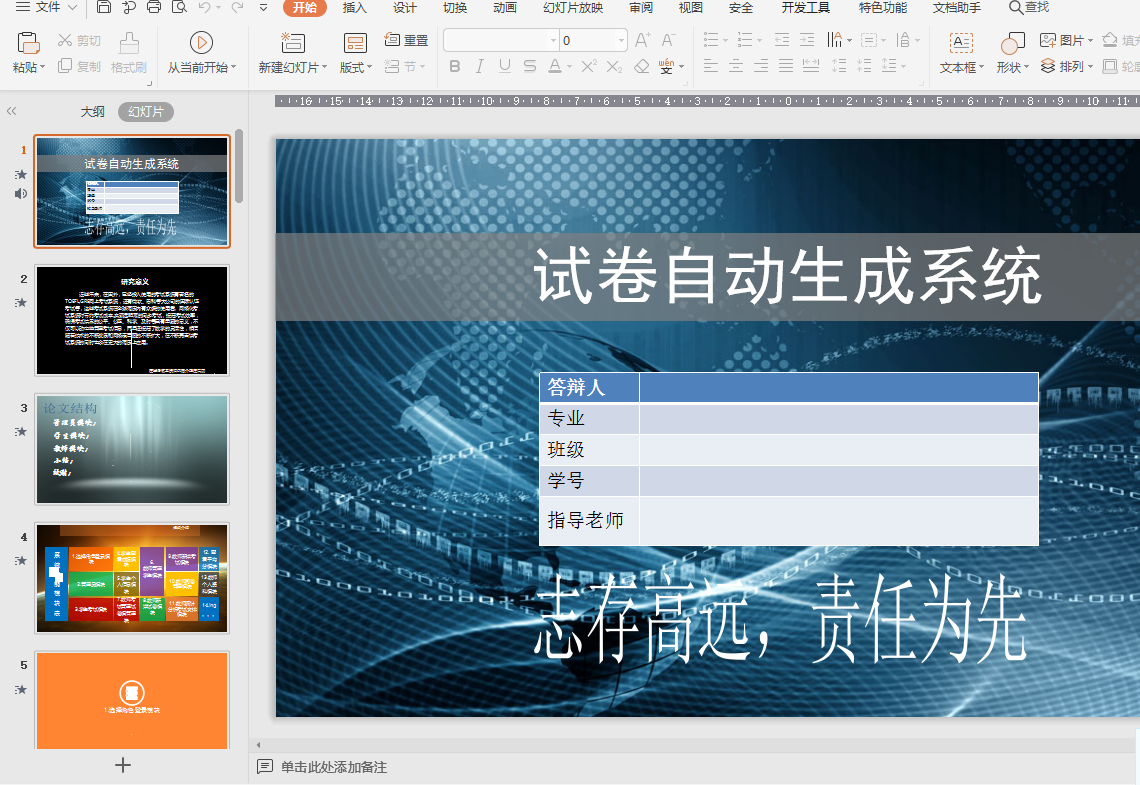Start slideshow from current slide play icon
Screen dimensions: 1140x785
[201, 43]
